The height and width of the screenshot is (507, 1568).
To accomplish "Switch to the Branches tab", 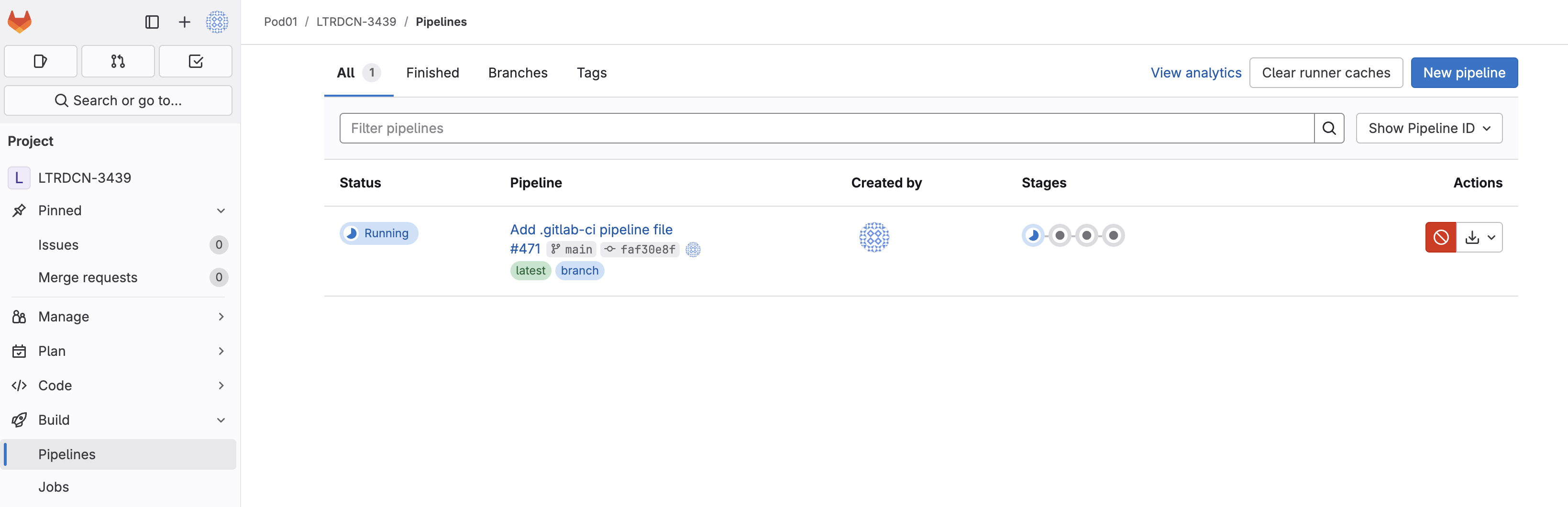I will pos(518,73).
